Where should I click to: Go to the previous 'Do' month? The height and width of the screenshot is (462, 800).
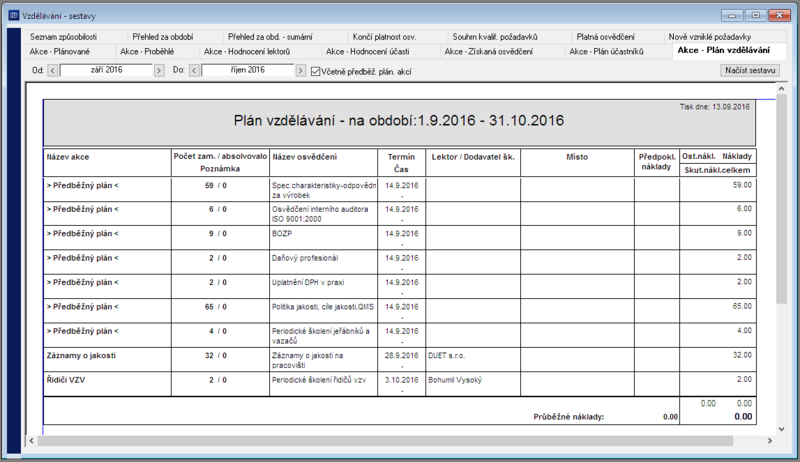(194, 70)
